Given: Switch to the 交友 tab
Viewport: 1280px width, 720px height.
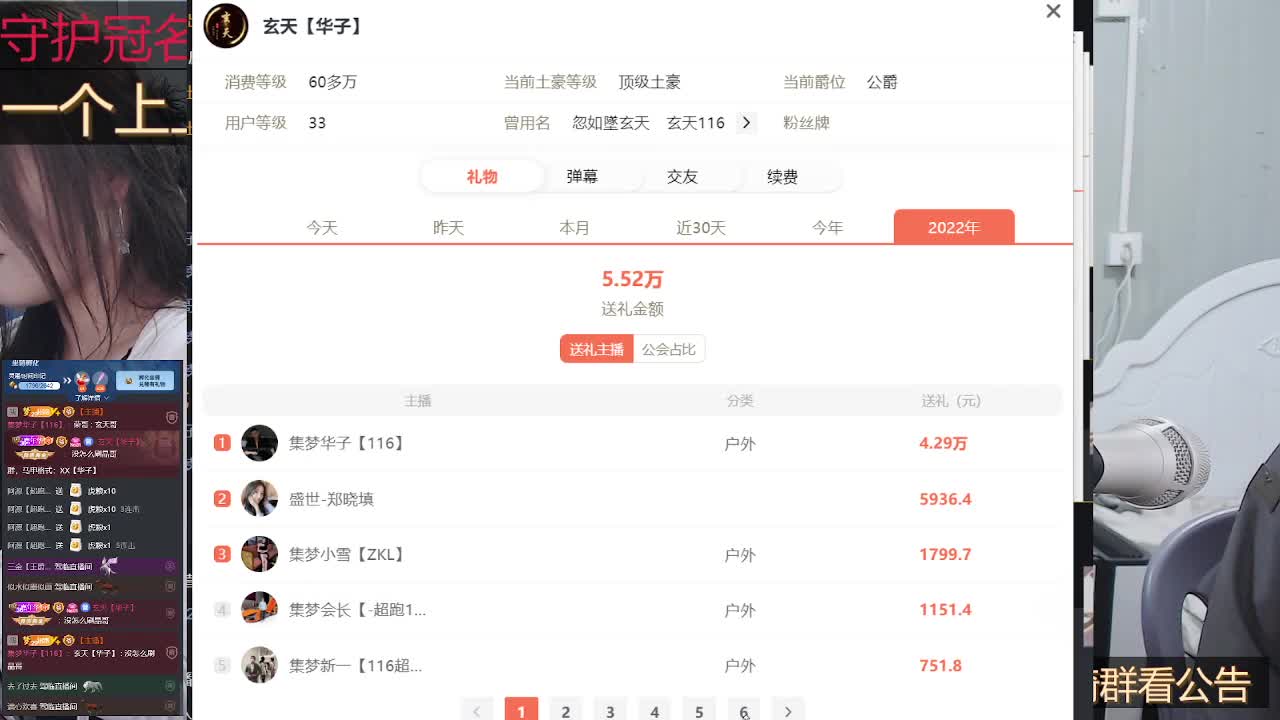Looking at the screenshot, I should (682, 177).
